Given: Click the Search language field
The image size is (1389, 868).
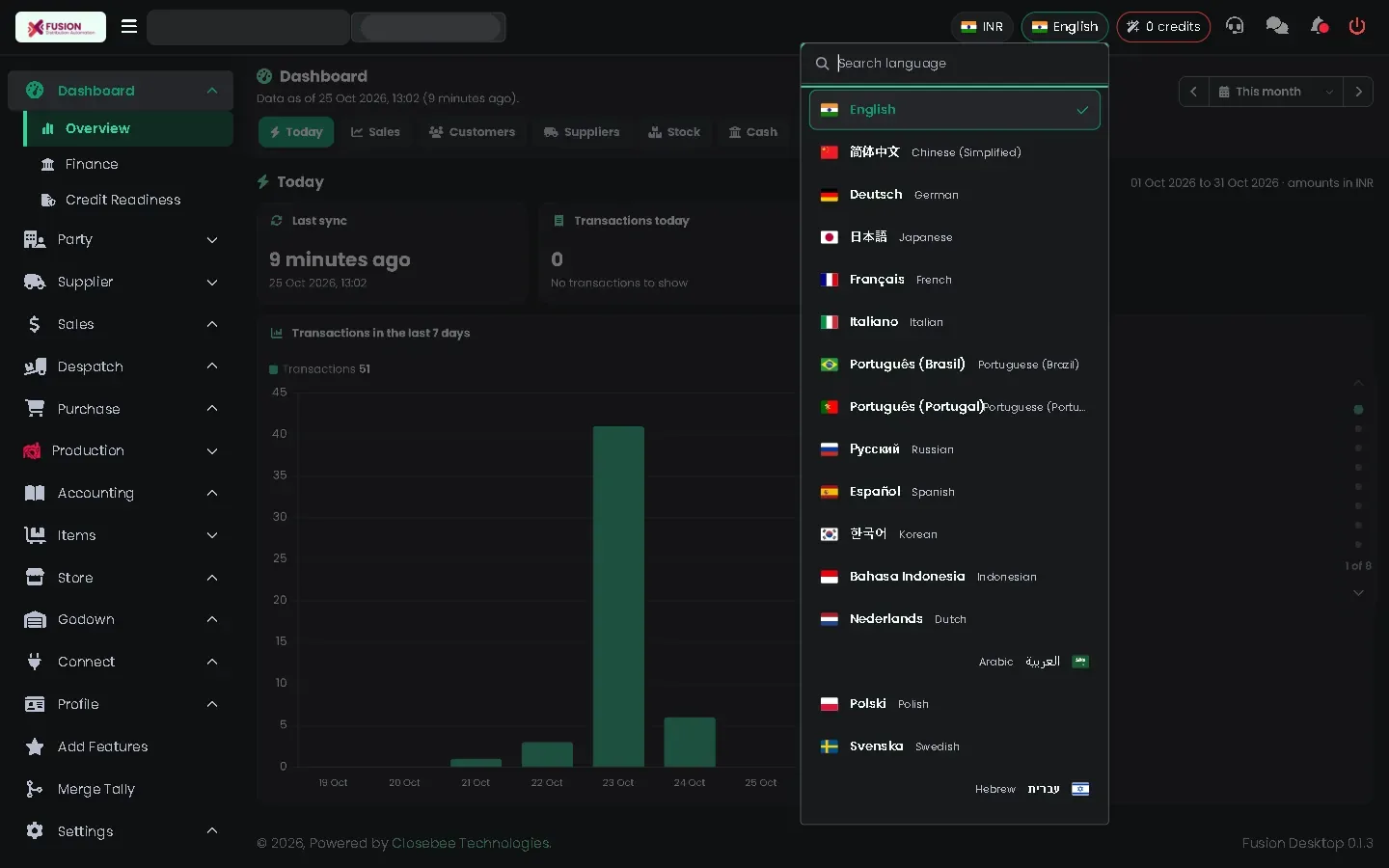Looking at the screenshot, I should pos(955,64).
